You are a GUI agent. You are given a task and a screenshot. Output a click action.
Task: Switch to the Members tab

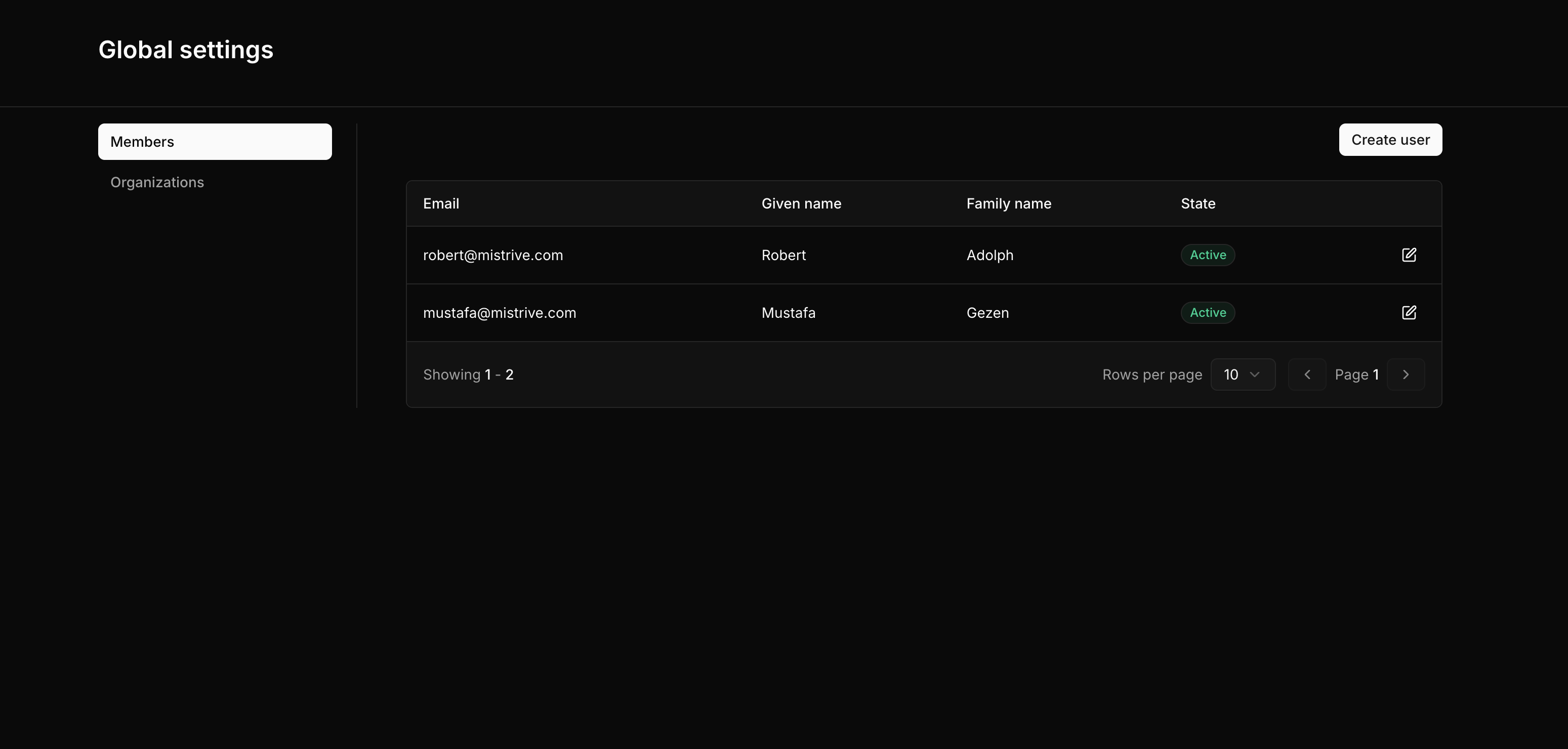tap(214, 141)
